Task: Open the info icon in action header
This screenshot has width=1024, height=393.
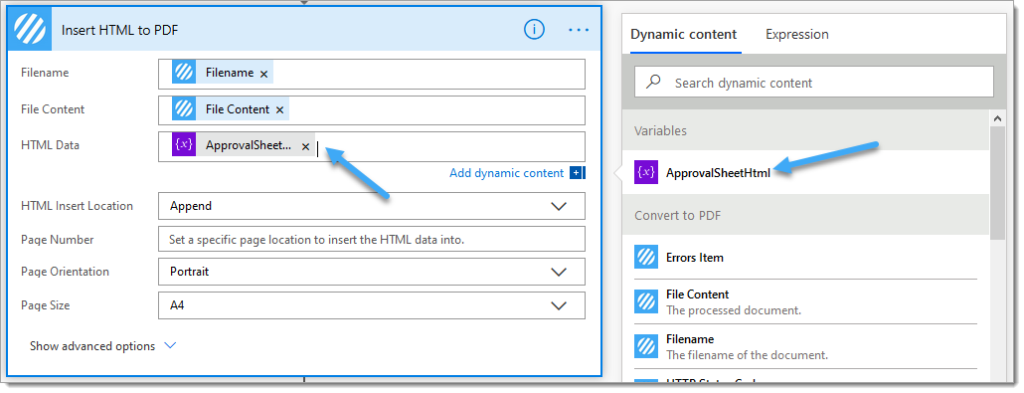Action: coord(534,29)
